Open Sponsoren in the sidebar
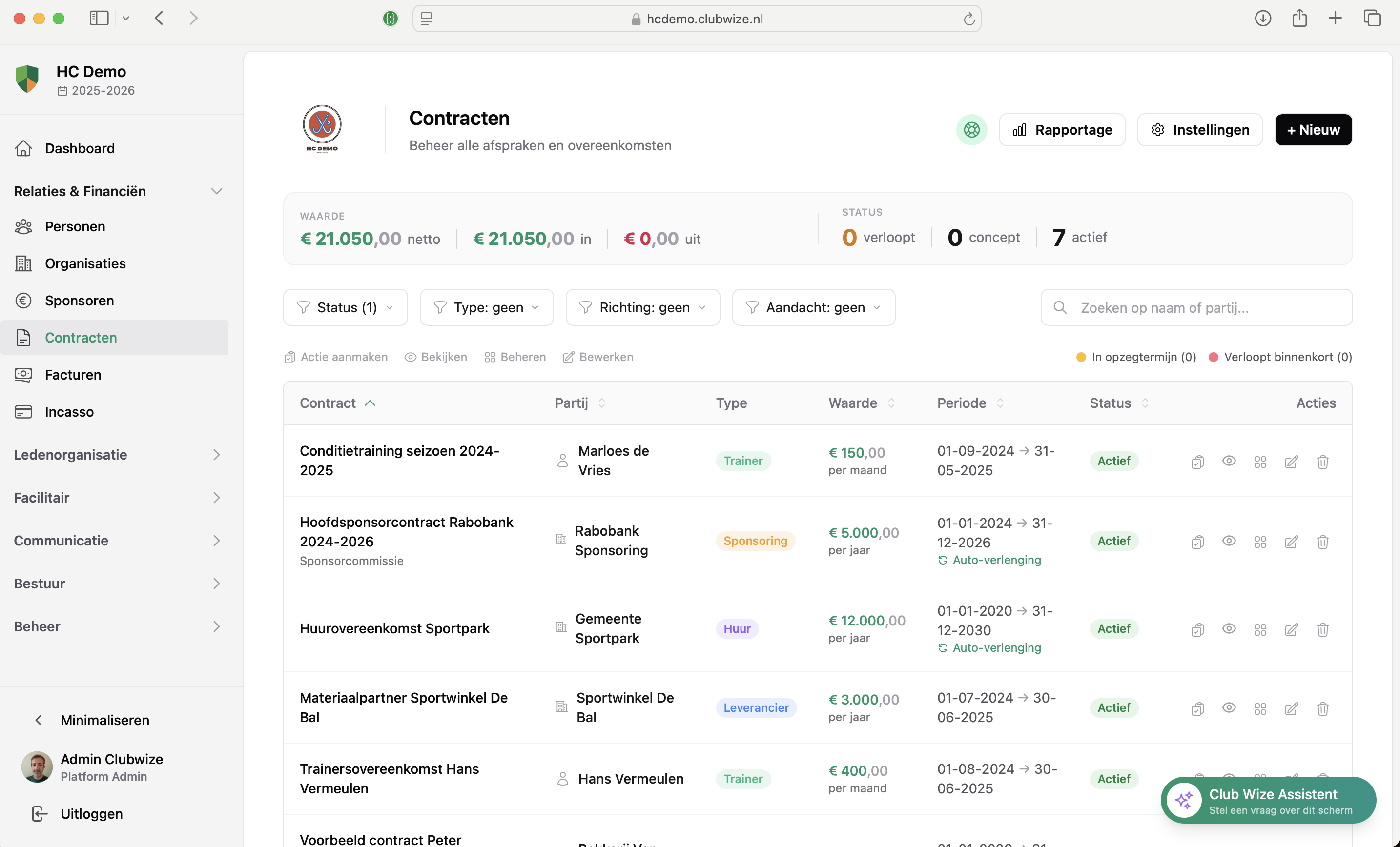The height and width of the screenshot is (847, 1400). click(79, 301)
